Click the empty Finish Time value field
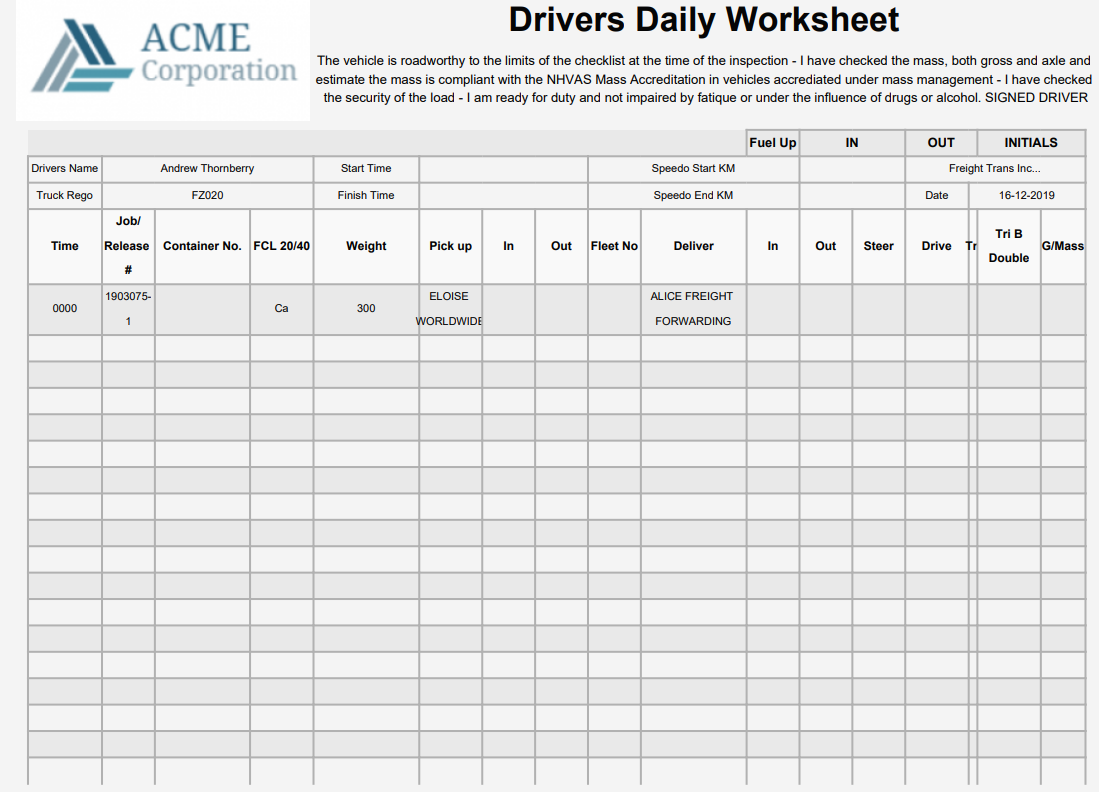1099x792 pixels. (503, 196)
